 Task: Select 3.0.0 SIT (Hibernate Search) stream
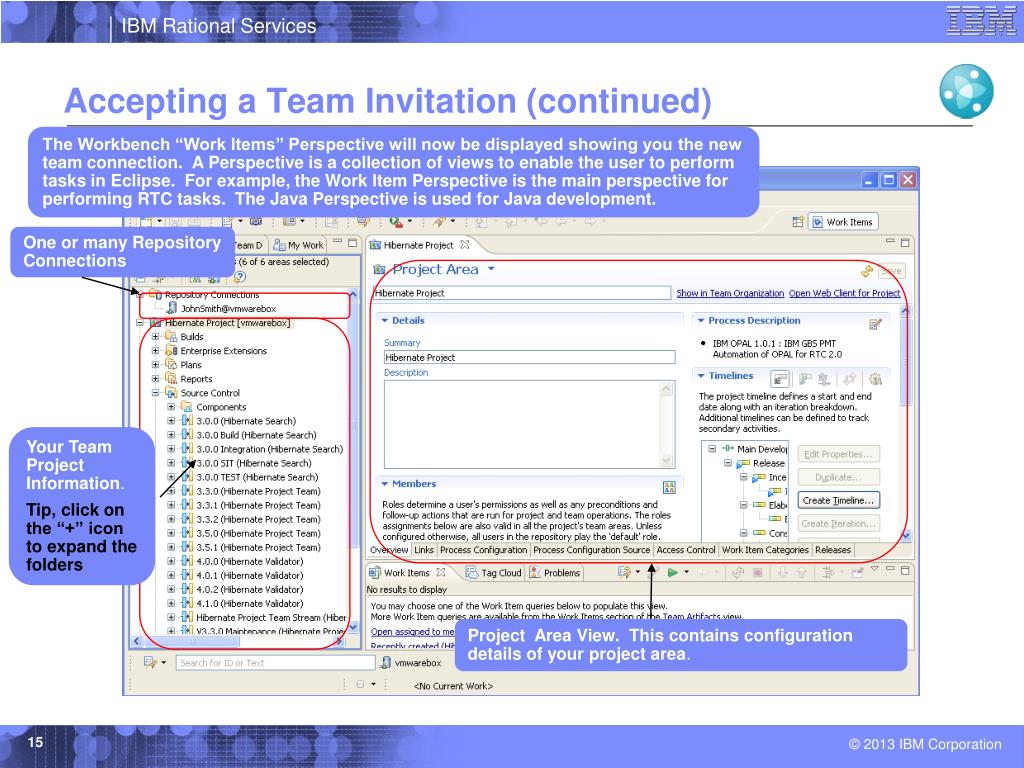253,463
